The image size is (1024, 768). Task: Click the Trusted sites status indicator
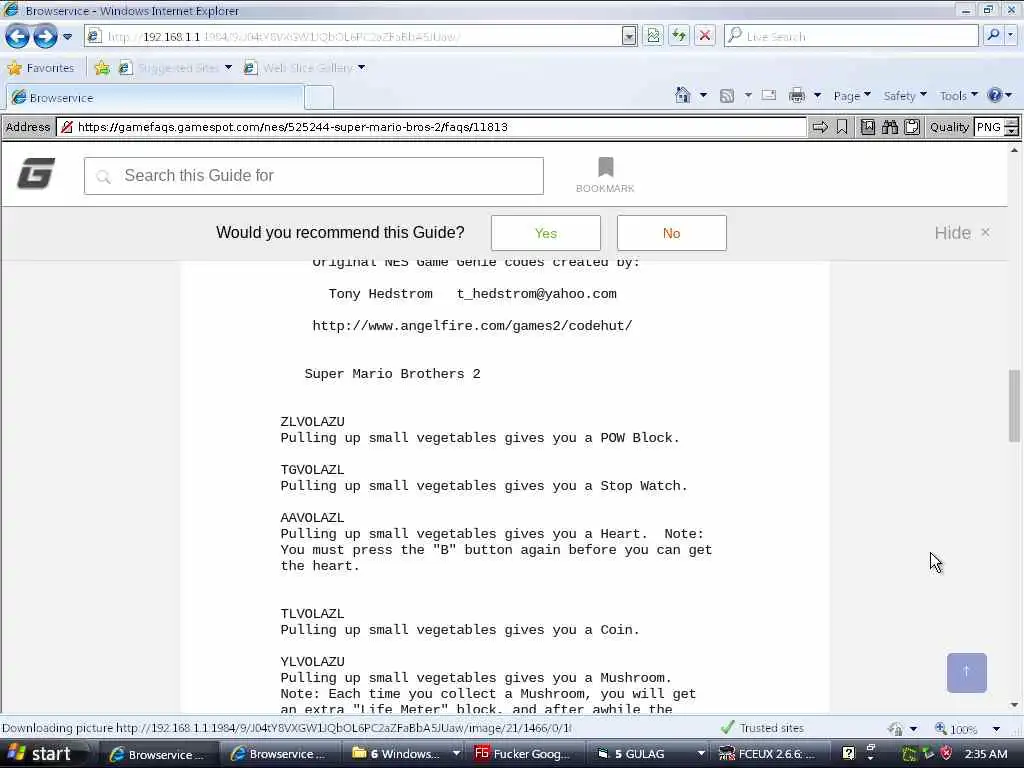762,728
